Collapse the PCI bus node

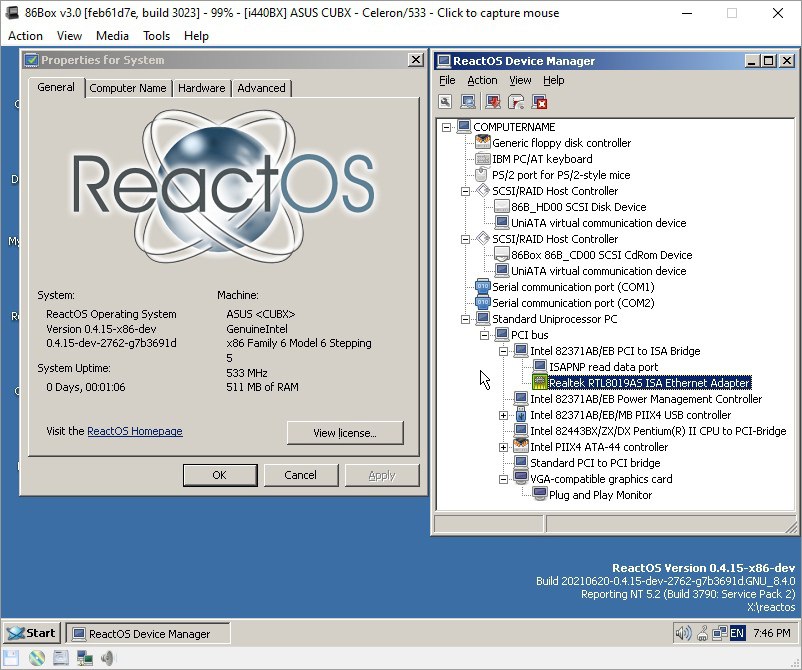click(484, 335)
